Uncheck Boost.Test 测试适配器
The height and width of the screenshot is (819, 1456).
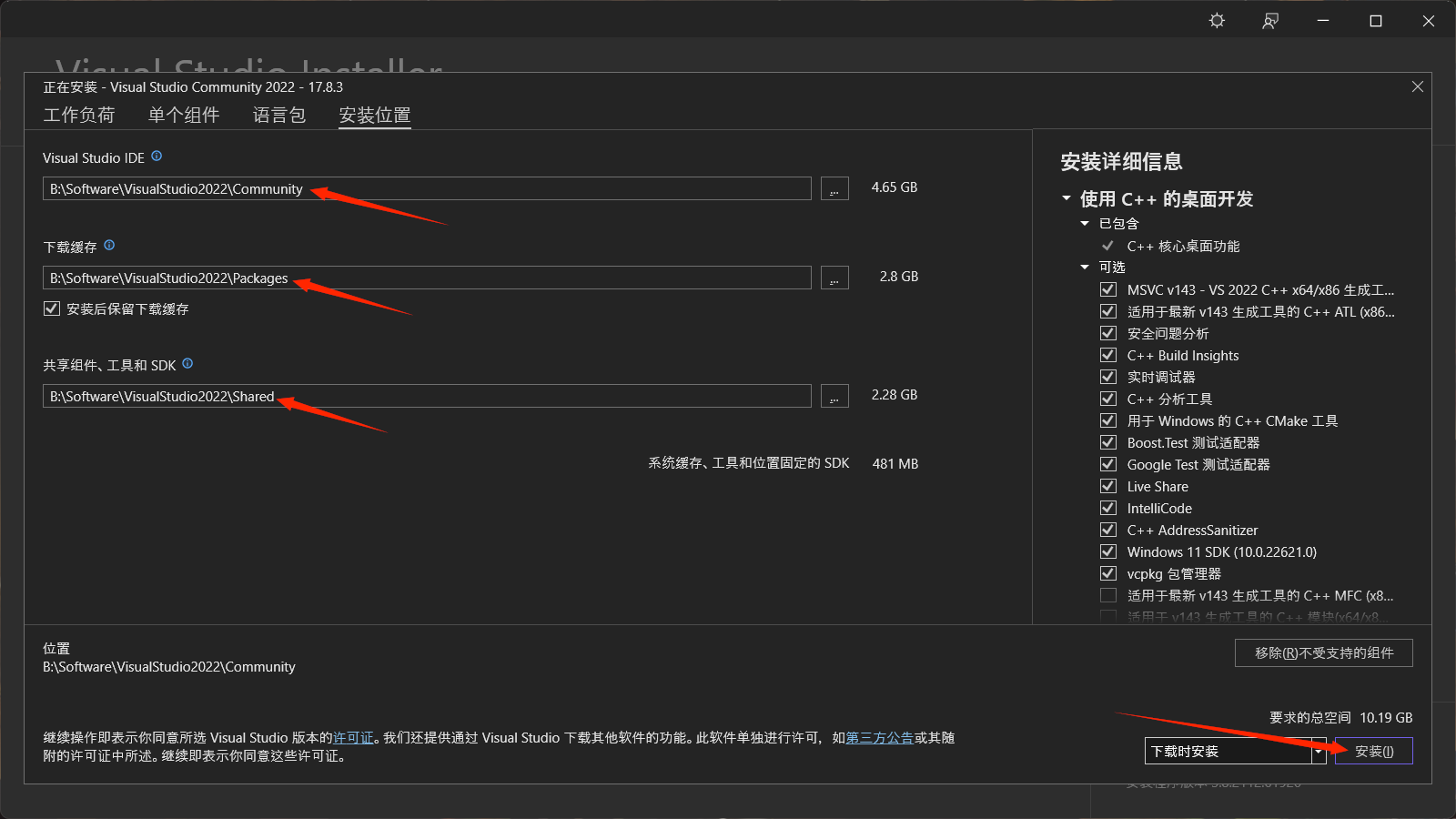click(x=1108, y=442)
